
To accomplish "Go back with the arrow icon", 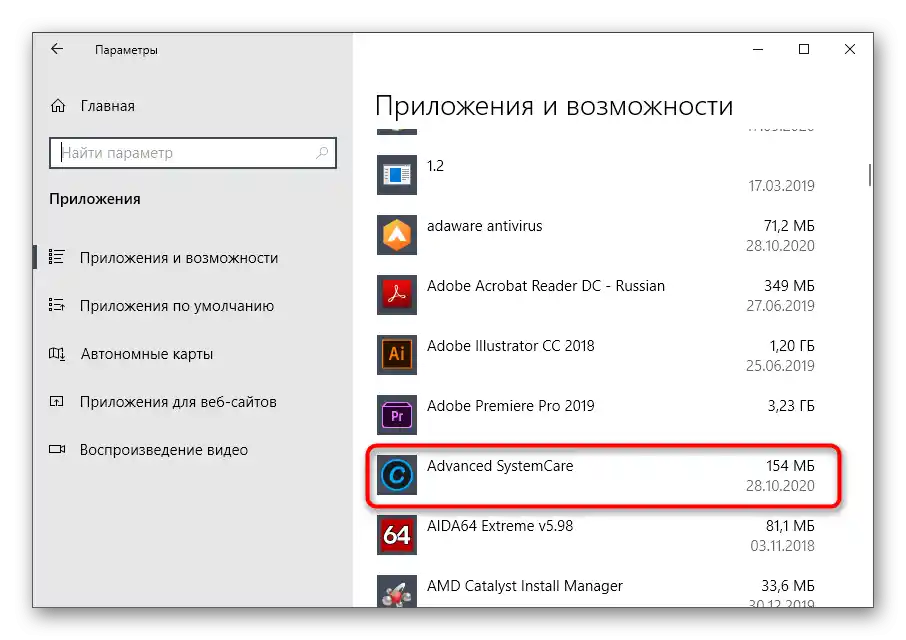I will tap(57, 49).
